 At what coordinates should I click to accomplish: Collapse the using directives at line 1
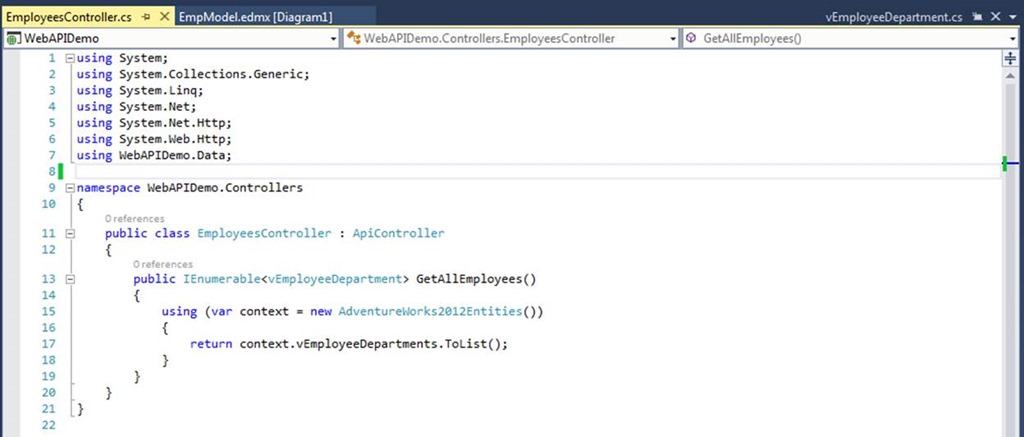pyautogui.click(x=70, y=58)
